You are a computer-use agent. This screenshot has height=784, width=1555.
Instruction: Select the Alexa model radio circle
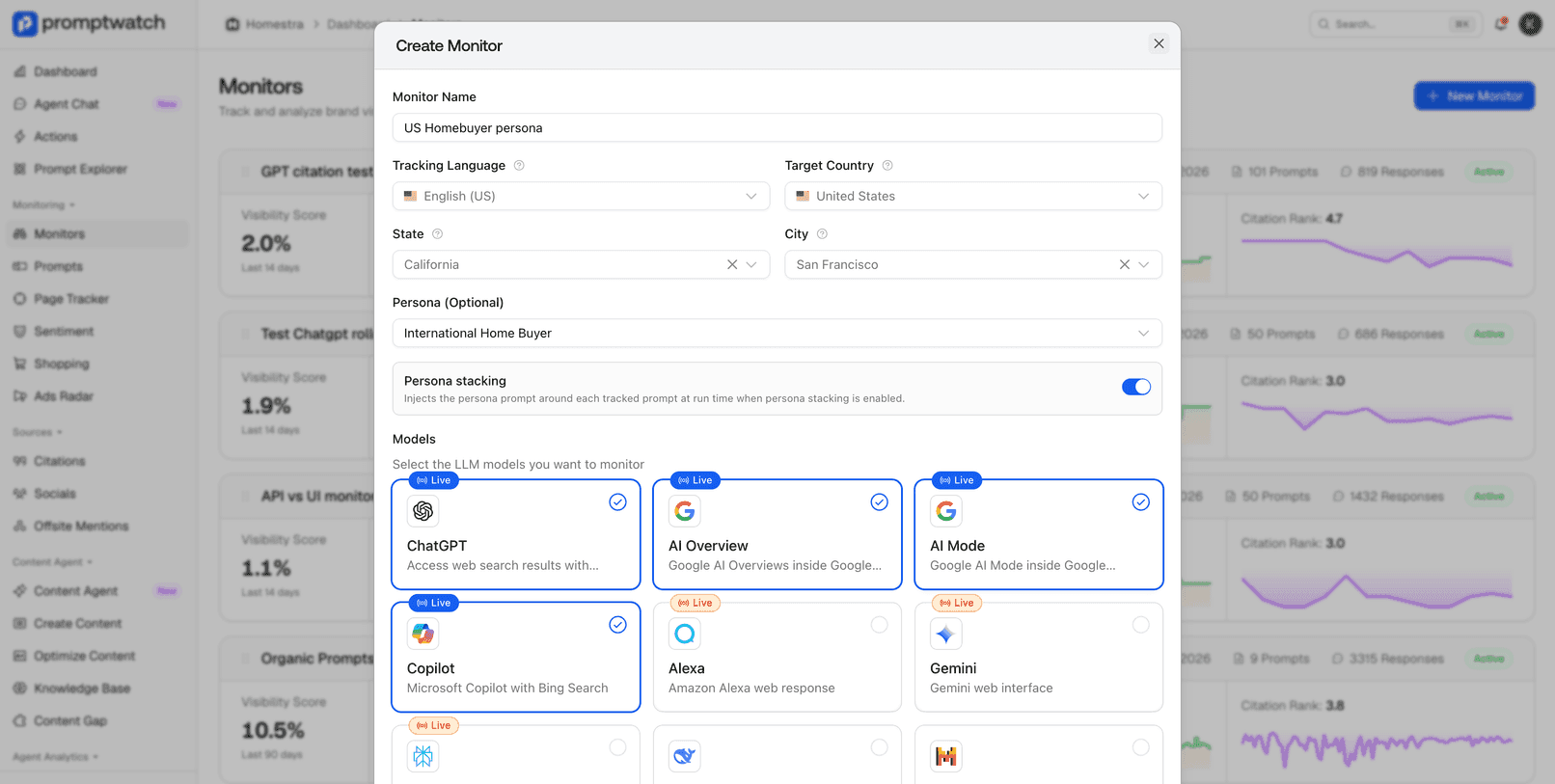click(x=879, y=625)
